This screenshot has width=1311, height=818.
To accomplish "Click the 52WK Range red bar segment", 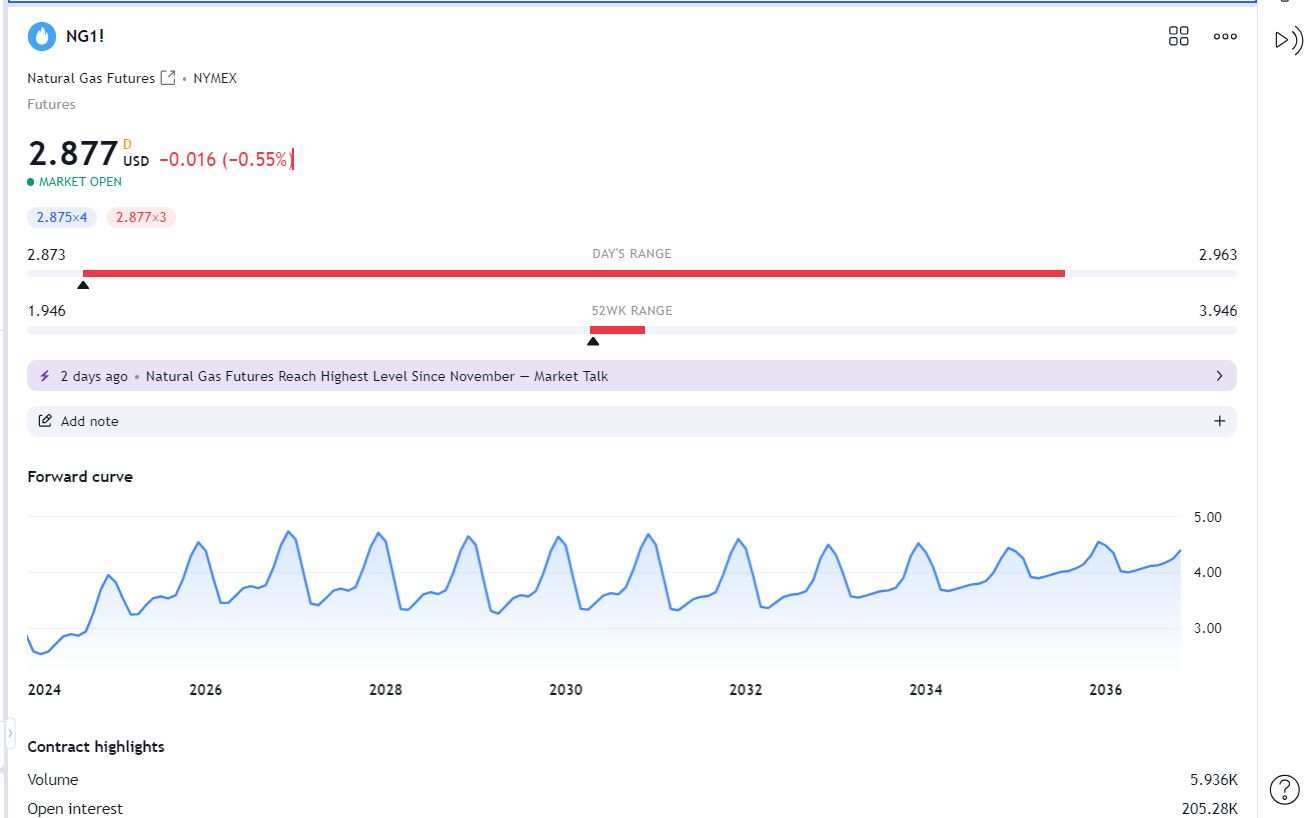I will pyautogui.click(x=617, y=330).
